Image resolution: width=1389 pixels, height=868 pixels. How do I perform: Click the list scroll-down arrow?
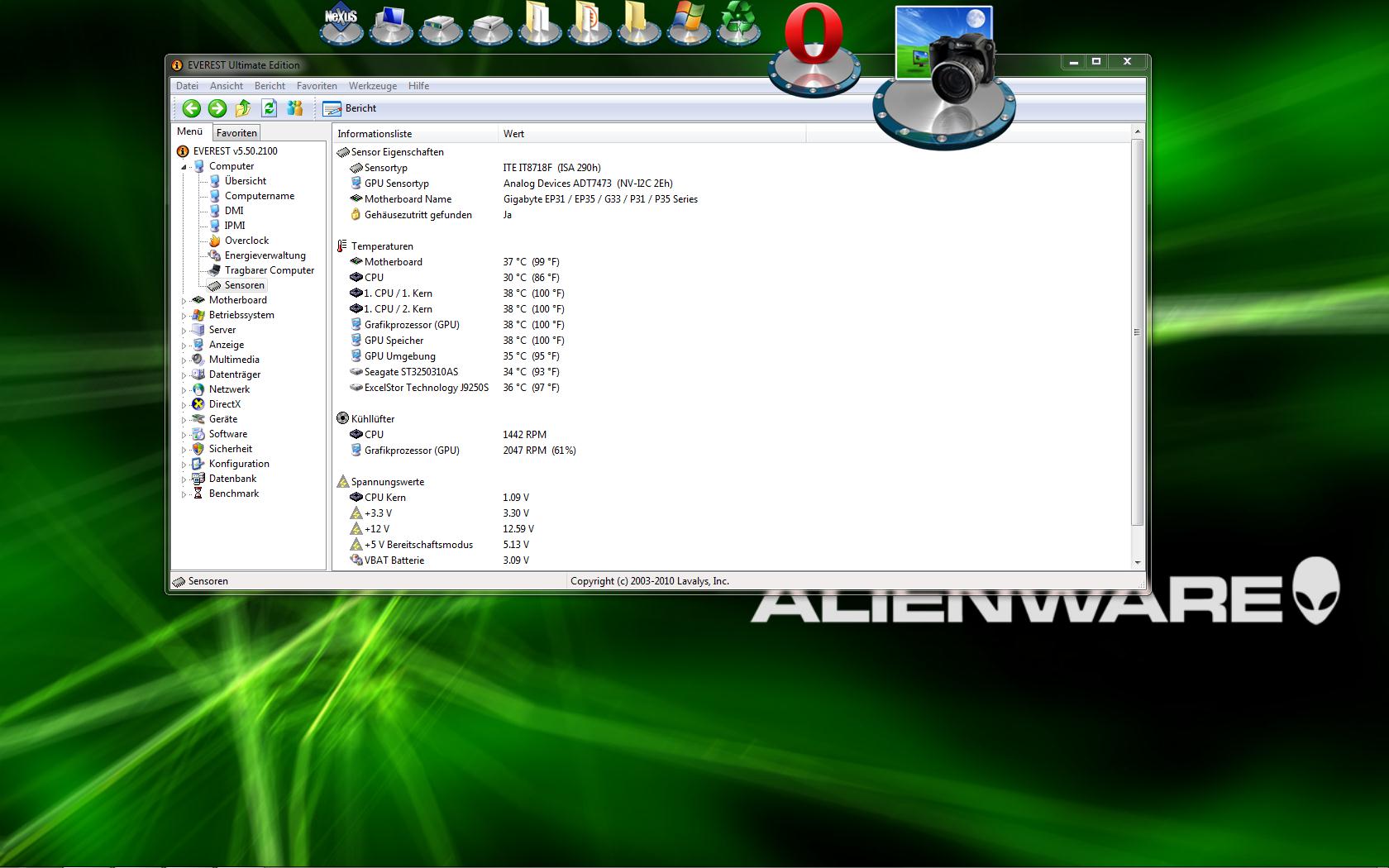1138,562
